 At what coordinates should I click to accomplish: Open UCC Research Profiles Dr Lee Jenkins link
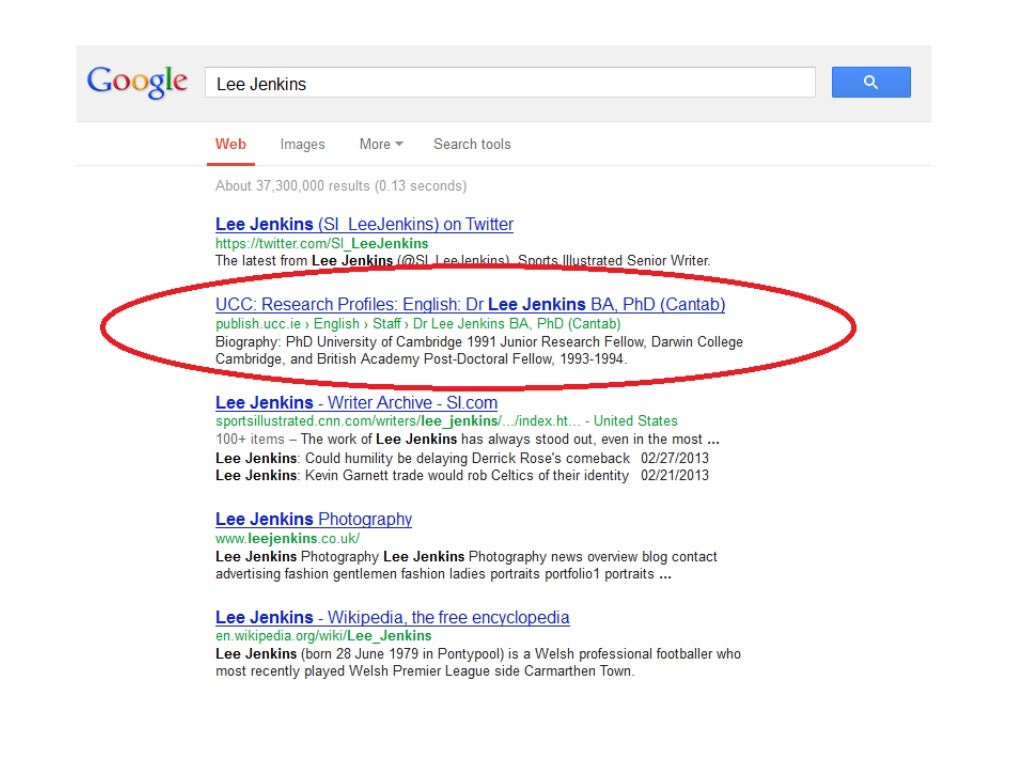coord(470,304)
